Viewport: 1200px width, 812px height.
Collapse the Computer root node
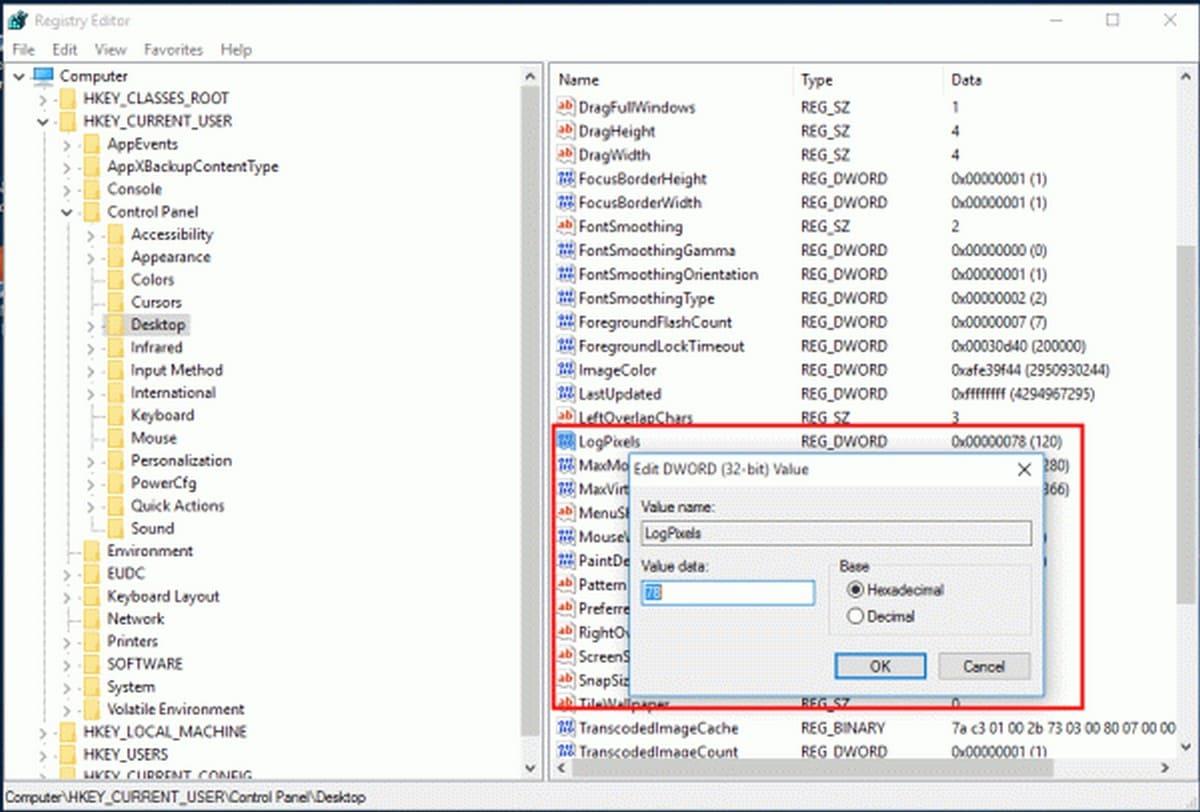19,76
